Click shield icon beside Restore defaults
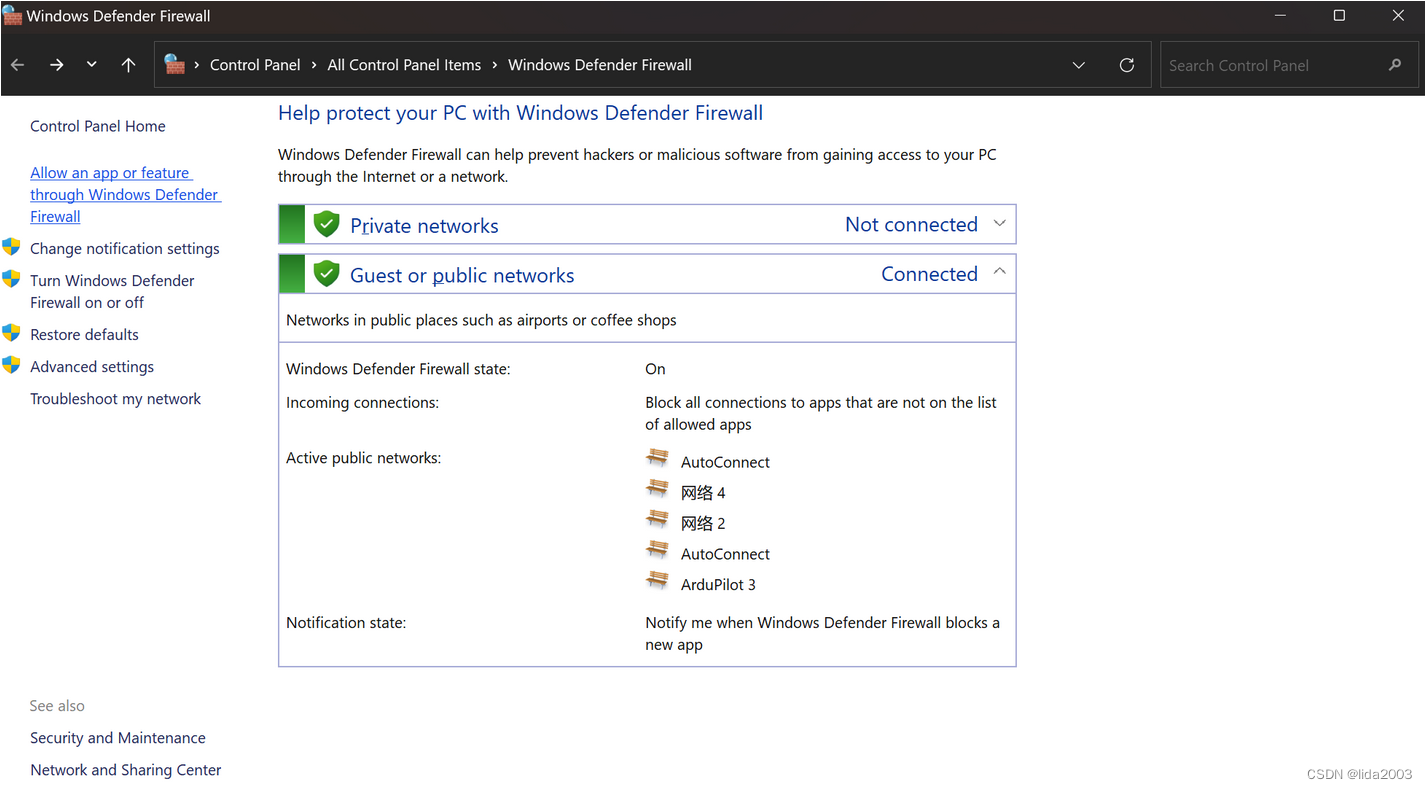1427x789 pixels. coord(12,333)
